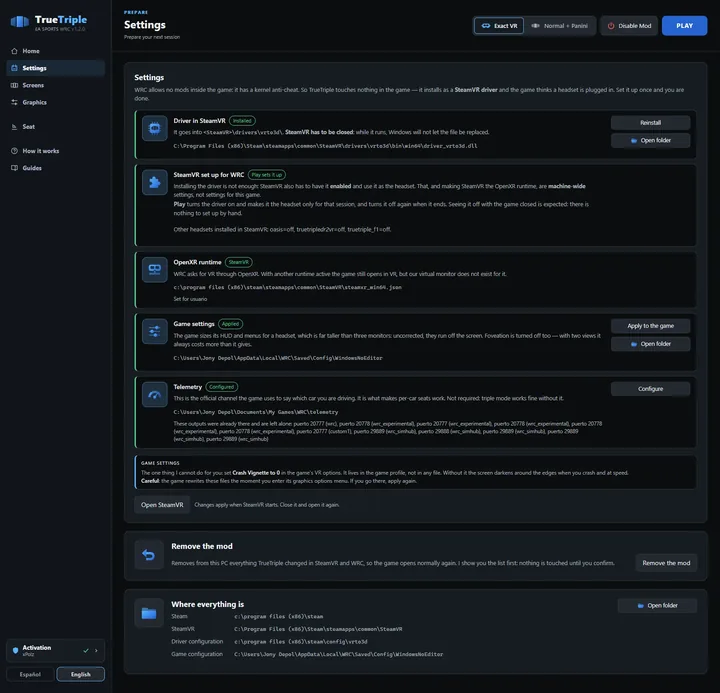This screenshot has height=693, width=720.
Task: Switch to Exact VR mode
Action: [x=499, y=26]
